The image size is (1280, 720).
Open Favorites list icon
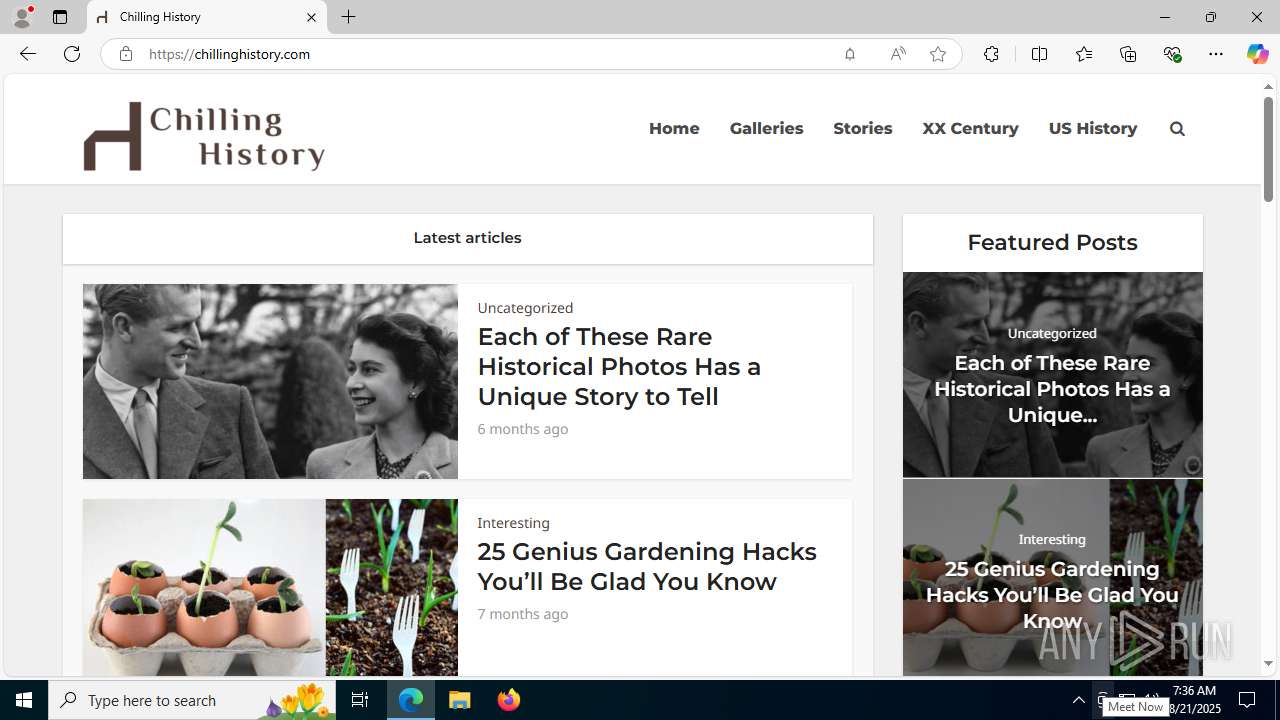pyautogui.click(x=1084, y=54)
